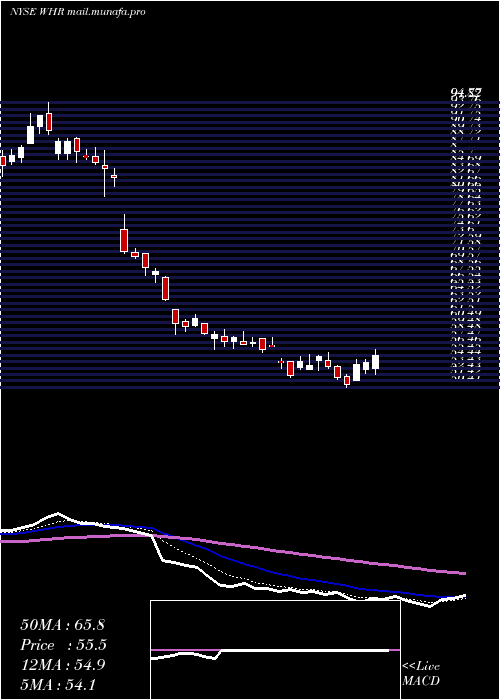500x700 pixels.
Task: Select the Price : 55.5 value
Action: 64,645
